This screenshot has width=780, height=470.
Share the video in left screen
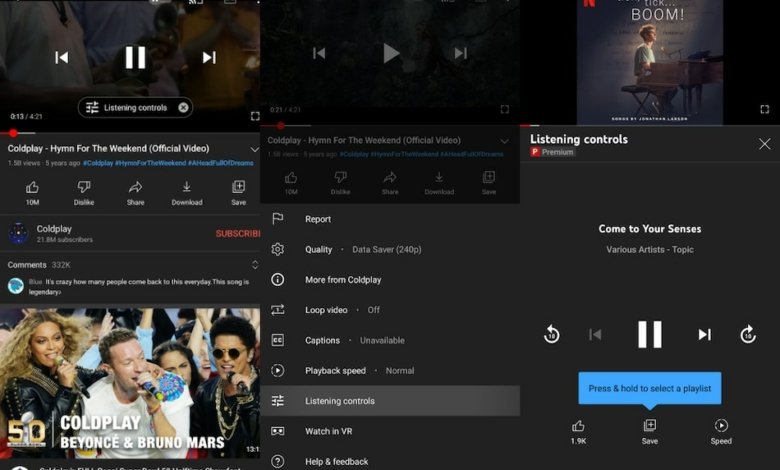(135, 193)
